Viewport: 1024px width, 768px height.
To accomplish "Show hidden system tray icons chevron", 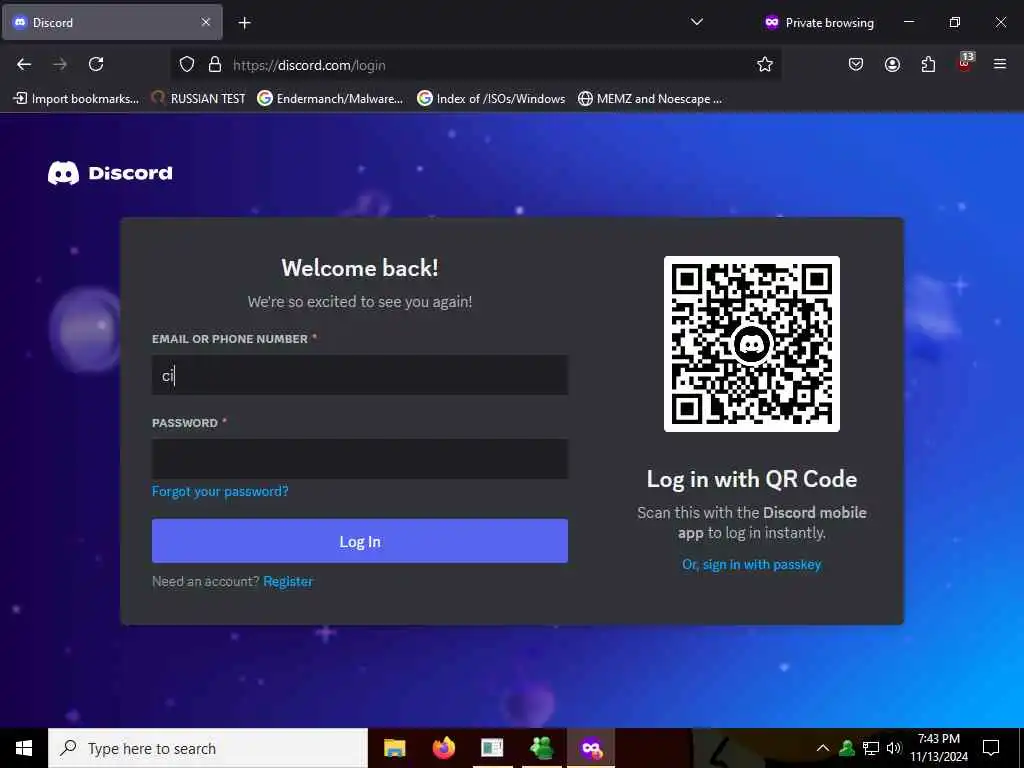I will tap(823, 748).
